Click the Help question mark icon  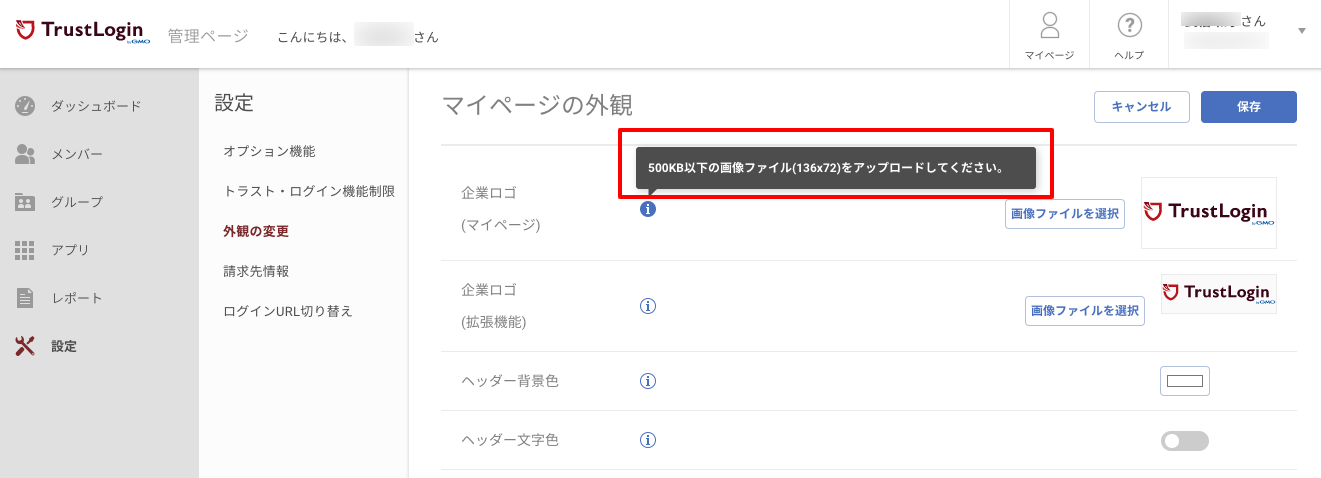[1129, 25]
